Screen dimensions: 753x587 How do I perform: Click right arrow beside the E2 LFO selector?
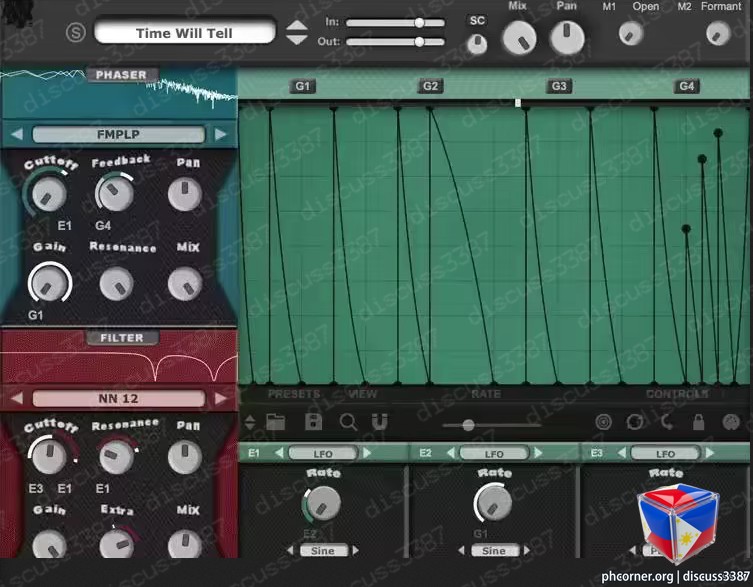click(x=538, y=453)
